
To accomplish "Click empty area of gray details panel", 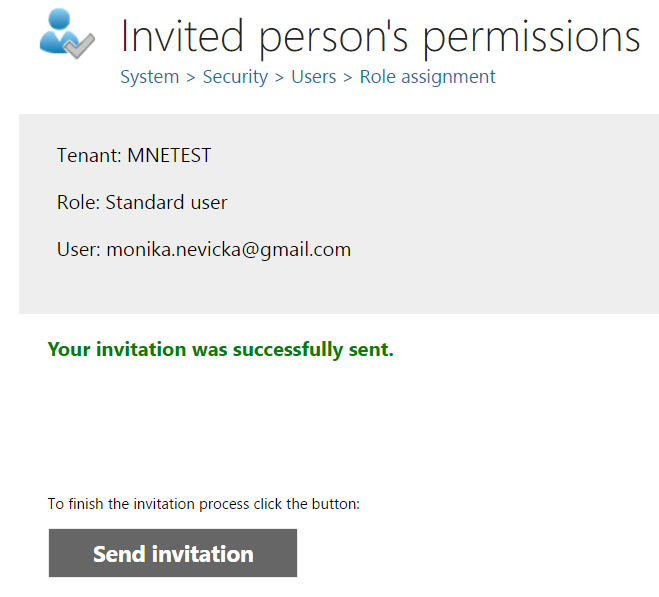I will point(500,220).
